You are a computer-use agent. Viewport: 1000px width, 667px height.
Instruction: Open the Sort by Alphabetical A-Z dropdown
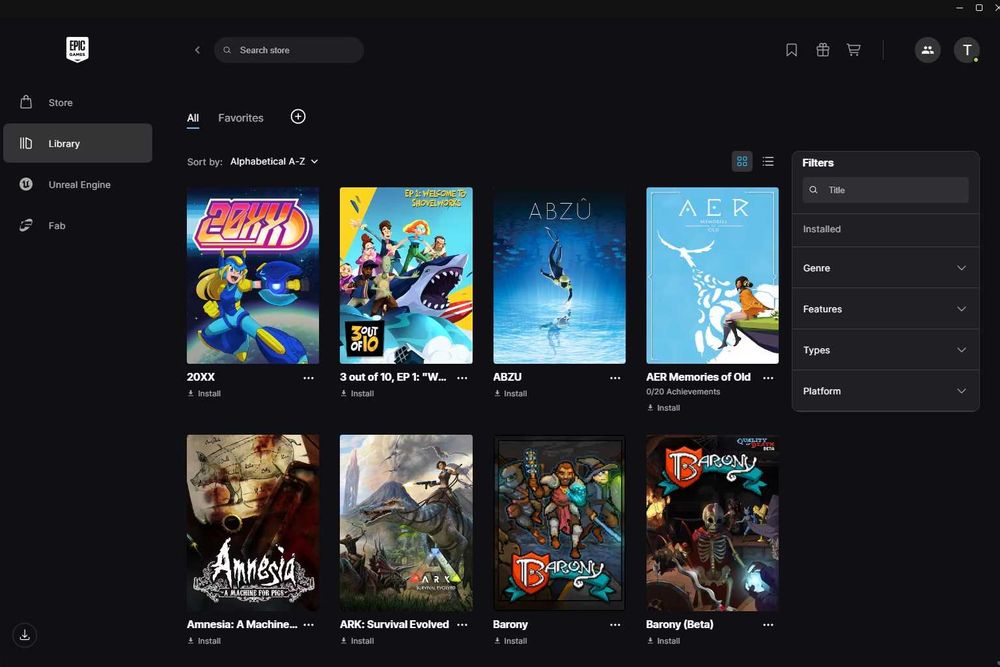pyautogui.click(x=274, y=161)
